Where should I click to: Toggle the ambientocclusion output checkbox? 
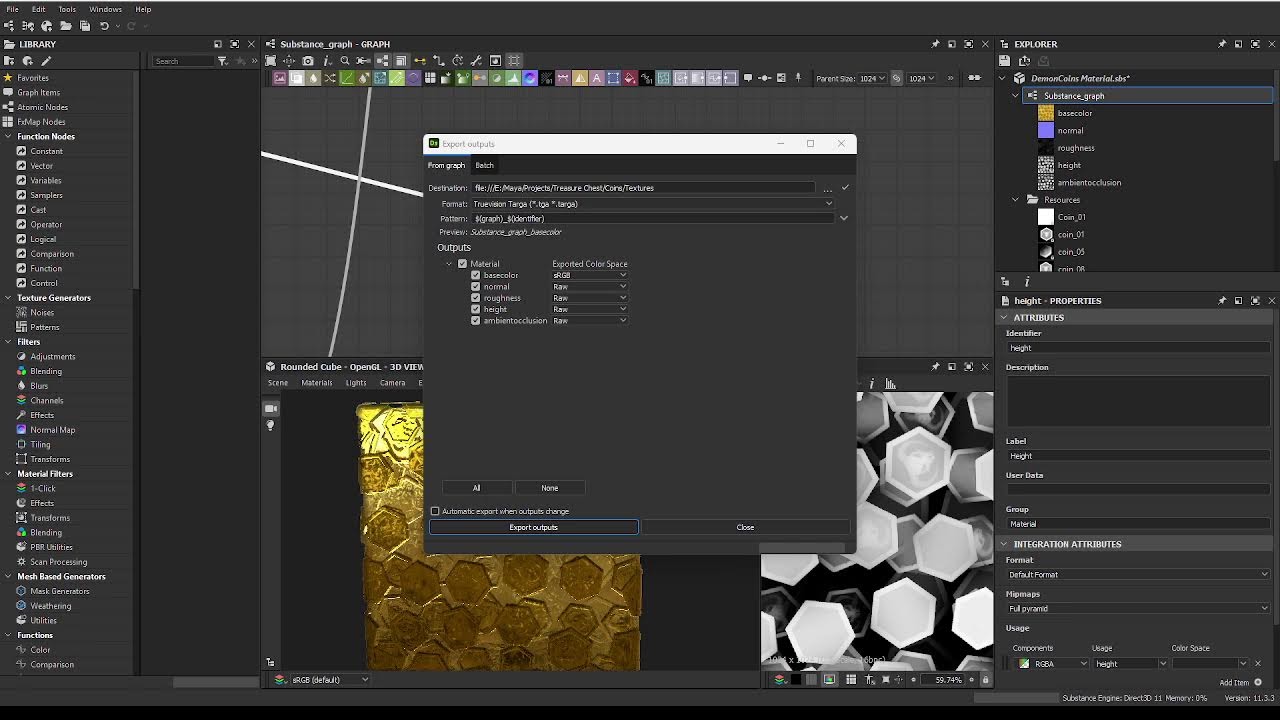click(x=476, y=321)
